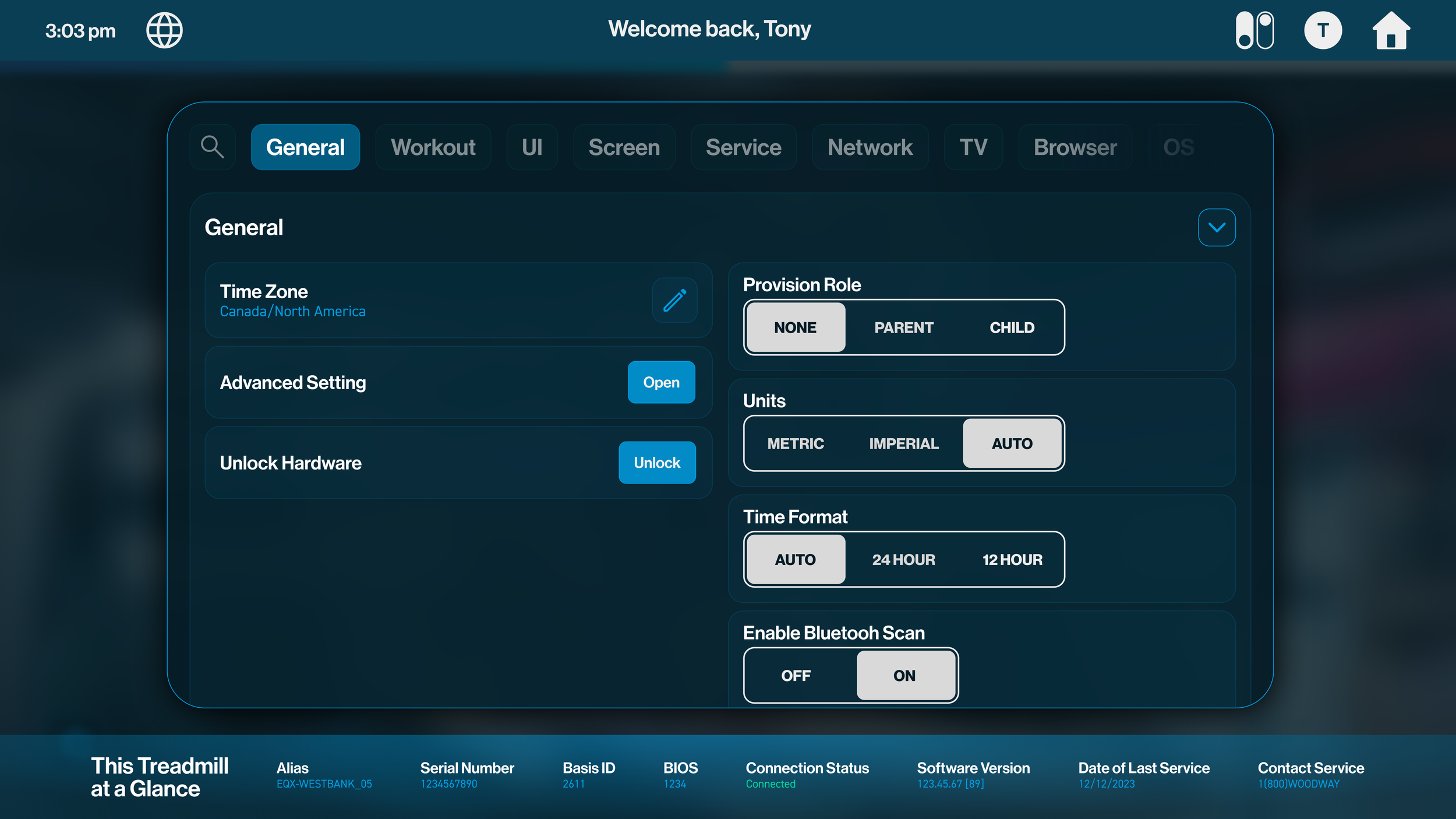
Task: Click the Contact Service phone number
Action: 1298,784
